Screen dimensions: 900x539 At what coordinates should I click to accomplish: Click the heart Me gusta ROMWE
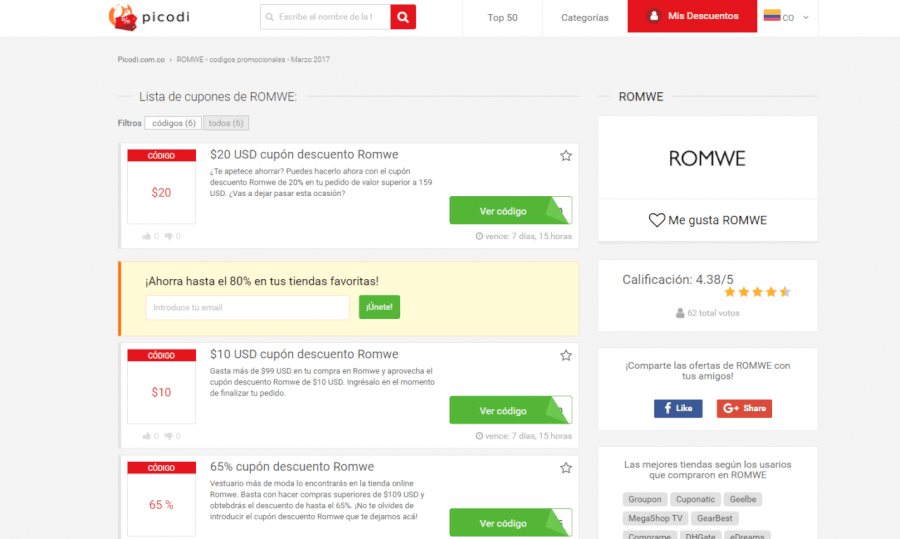pos(707,220)
